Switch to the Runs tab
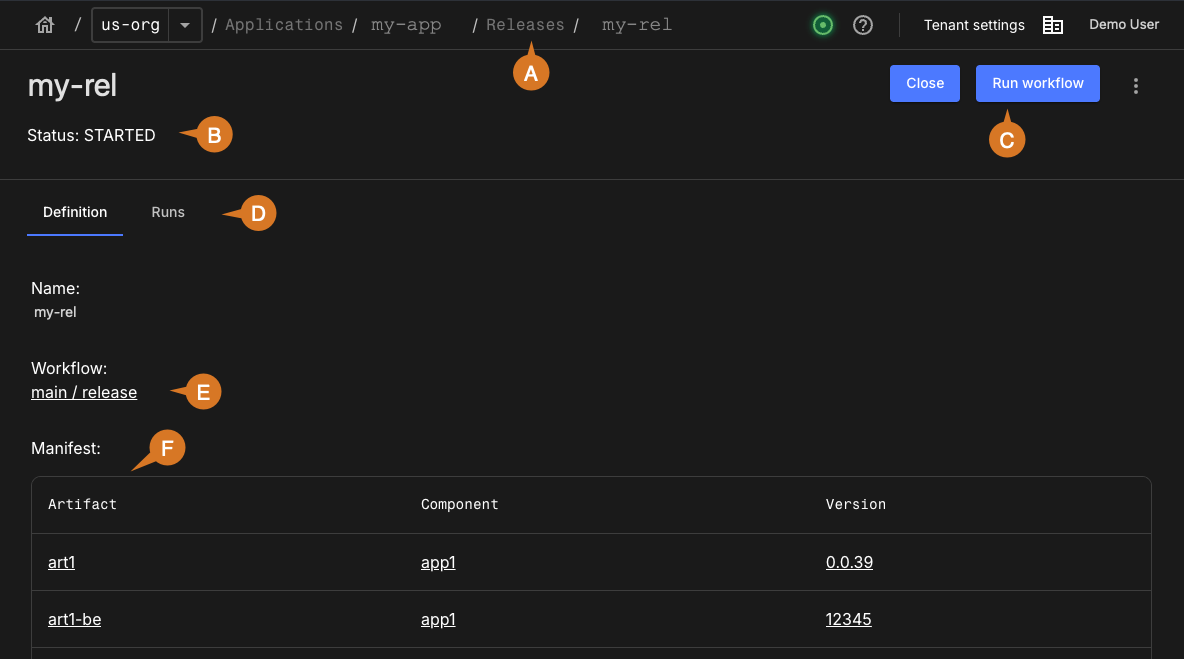 coord(168,212)
